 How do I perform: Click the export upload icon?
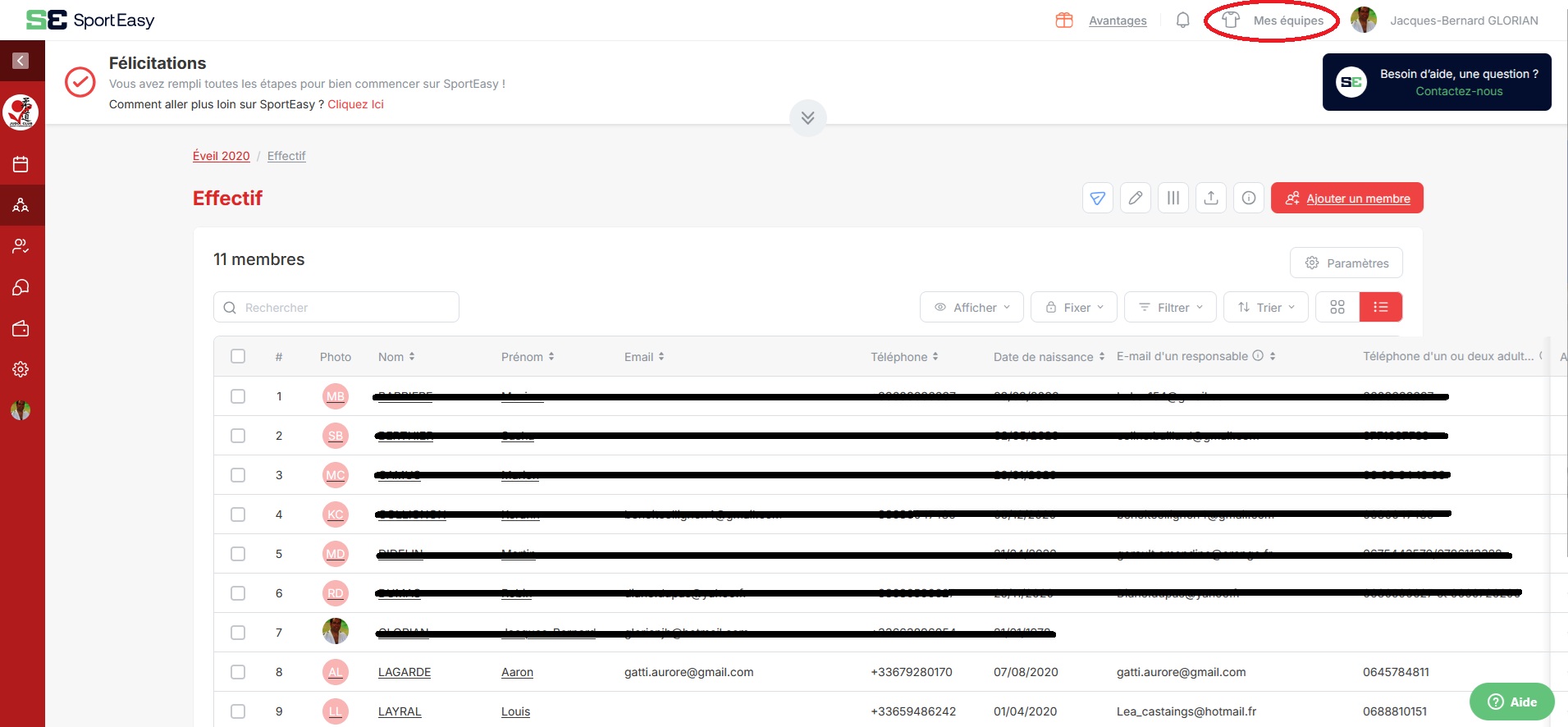tap(1210, 198)
